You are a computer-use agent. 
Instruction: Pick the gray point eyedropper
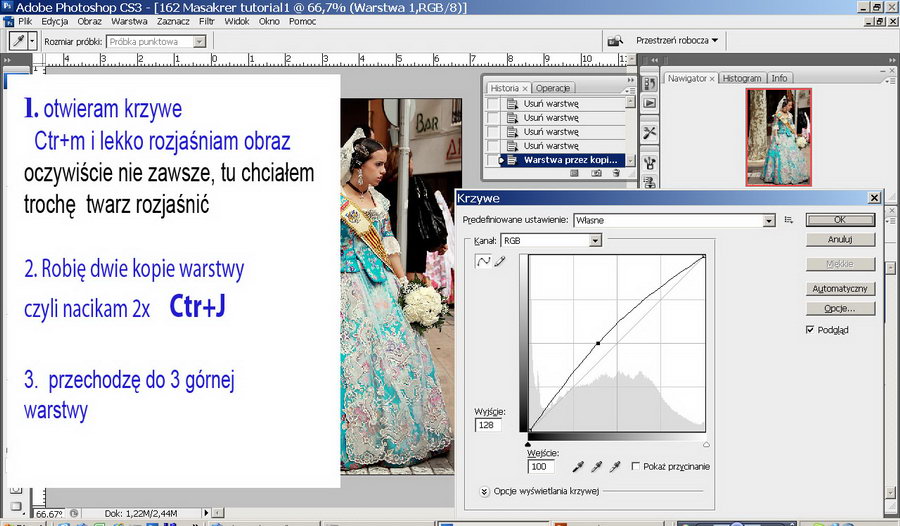tap(597, 467)
